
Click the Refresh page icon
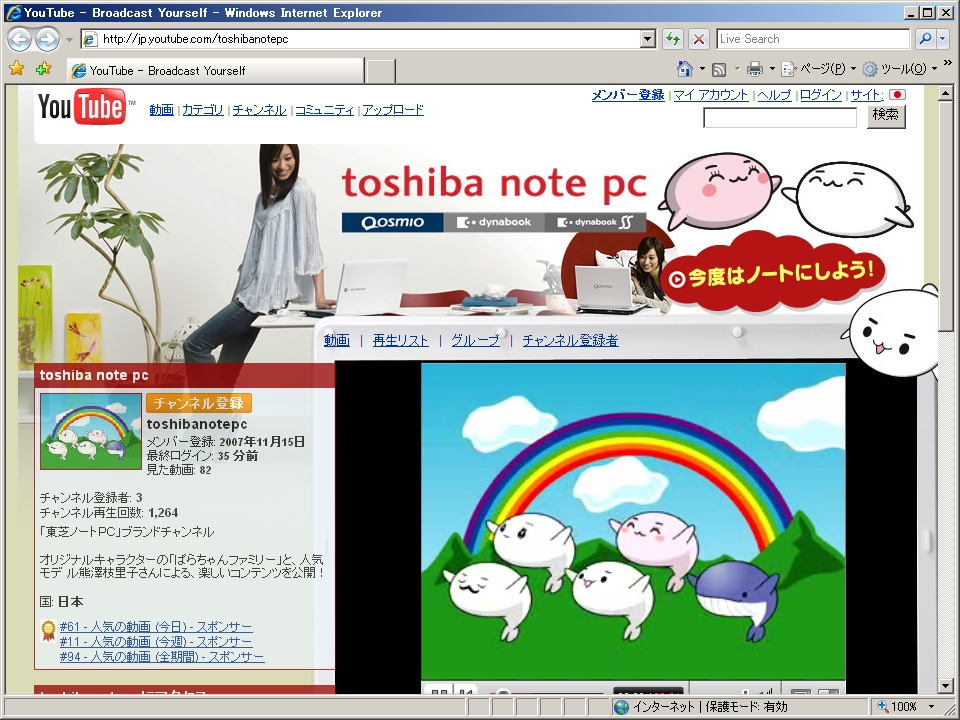tap(673, 39)
